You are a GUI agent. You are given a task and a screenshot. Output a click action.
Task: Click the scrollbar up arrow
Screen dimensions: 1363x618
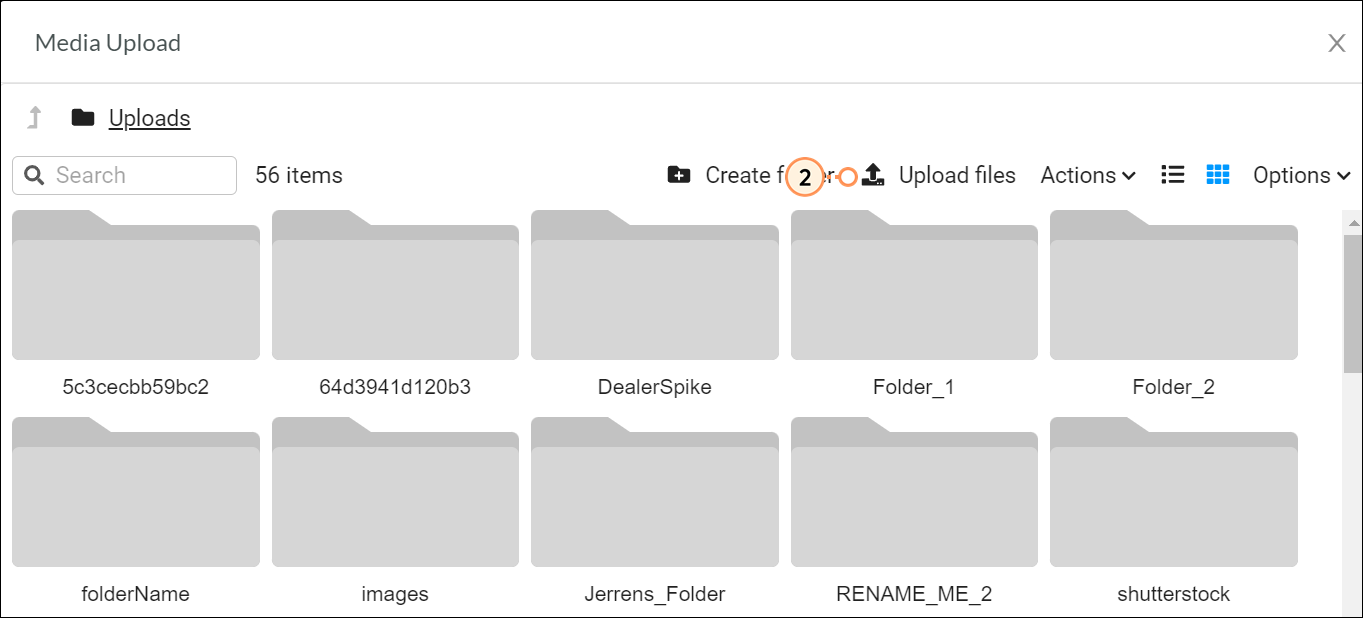pos(1353,223)
